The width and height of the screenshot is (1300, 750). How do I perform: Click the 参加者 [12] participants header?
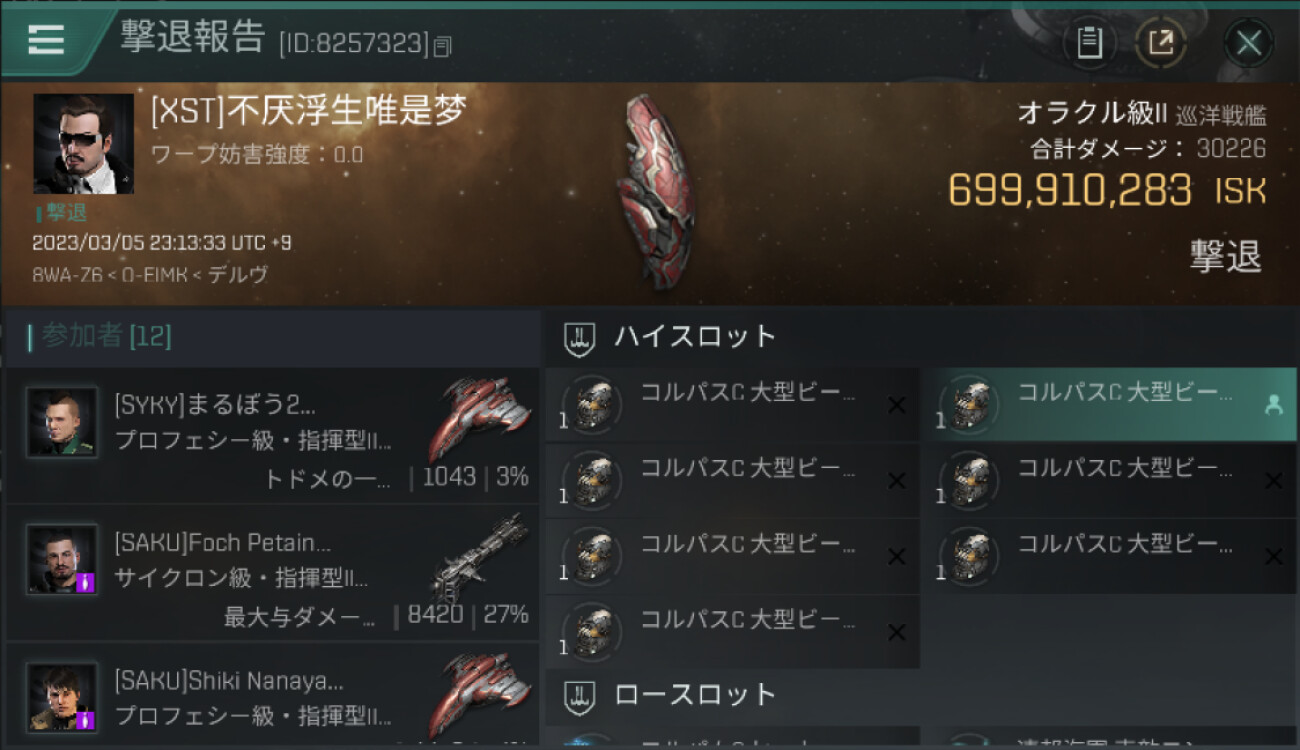pyautogui.click(x=100, y=336)
